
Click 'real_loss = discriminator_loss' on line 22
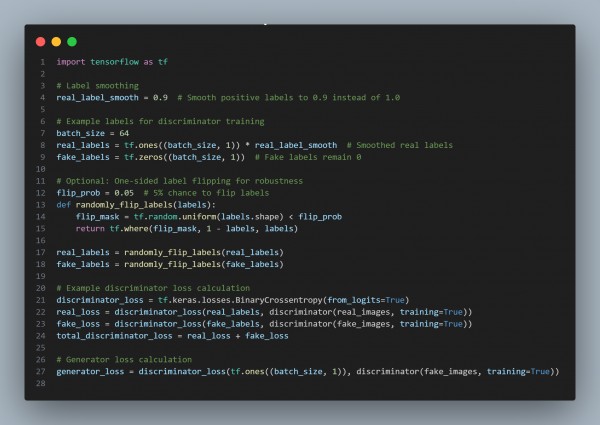(129, 312)
